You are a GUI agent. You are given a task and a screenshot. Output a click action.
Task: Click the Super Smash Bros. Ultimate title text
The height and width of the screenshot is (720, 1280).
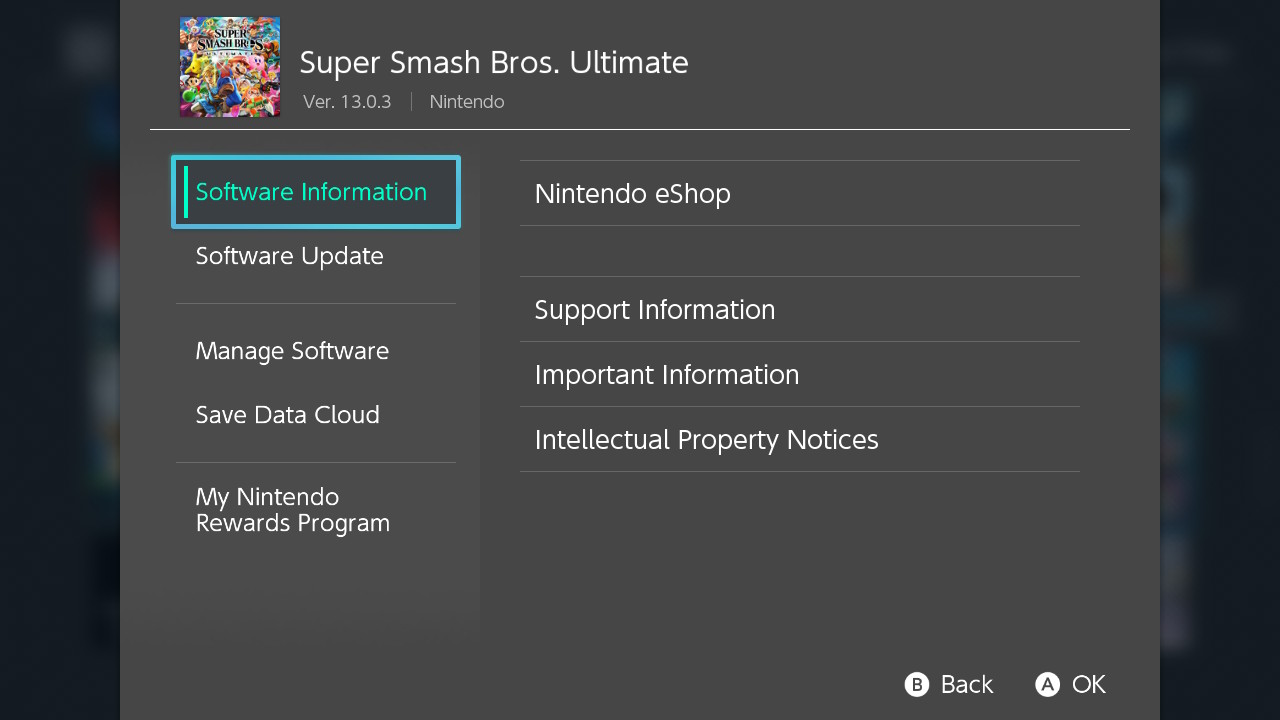pyautogui.click(x=494, y=62)
